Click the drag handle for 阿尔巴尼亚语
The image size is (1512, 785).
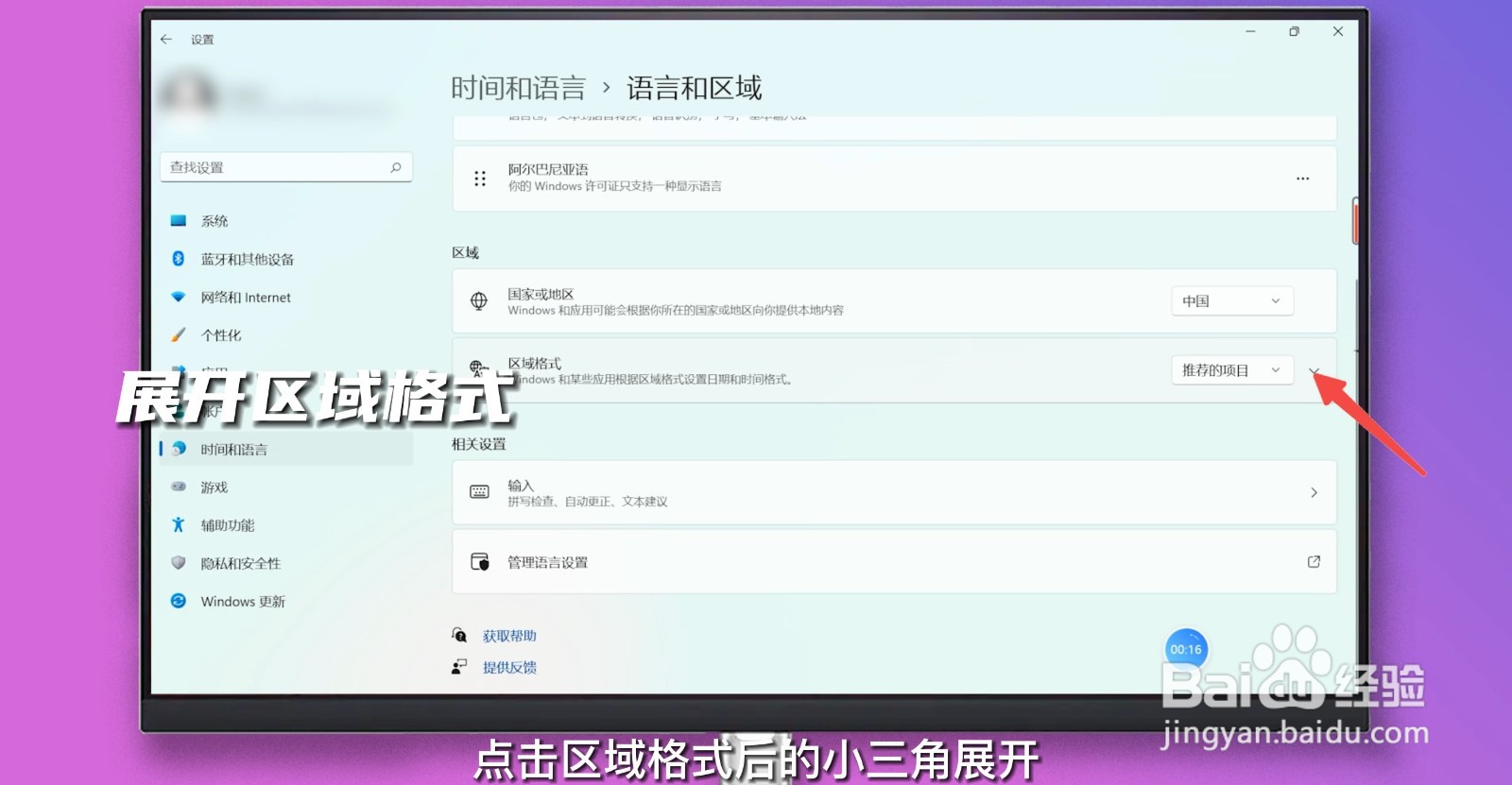[480, 178]
